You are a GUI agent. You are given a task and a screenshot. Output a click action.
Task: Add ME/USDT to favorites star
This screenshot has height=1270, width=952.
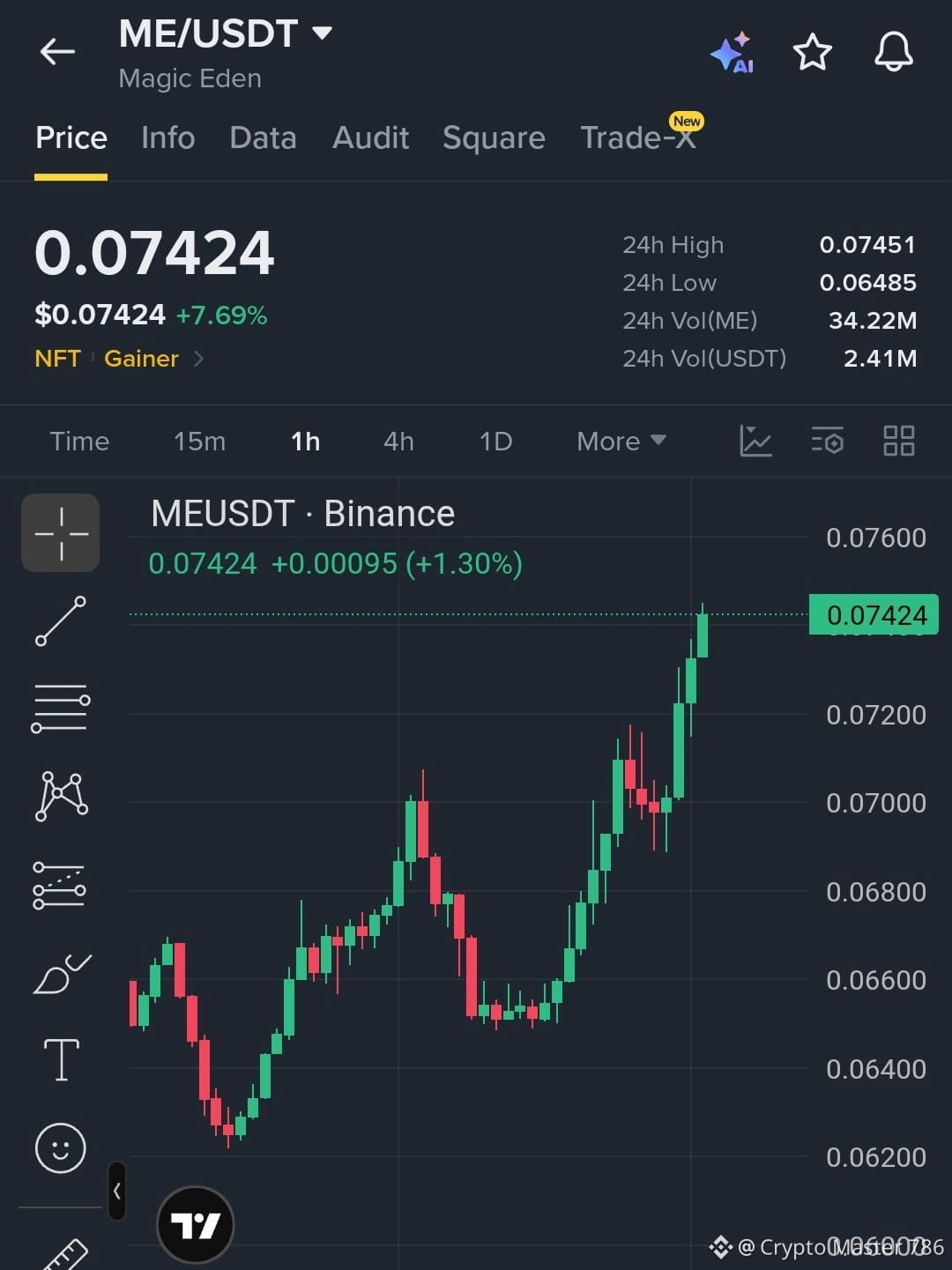(x=812, y=52)
